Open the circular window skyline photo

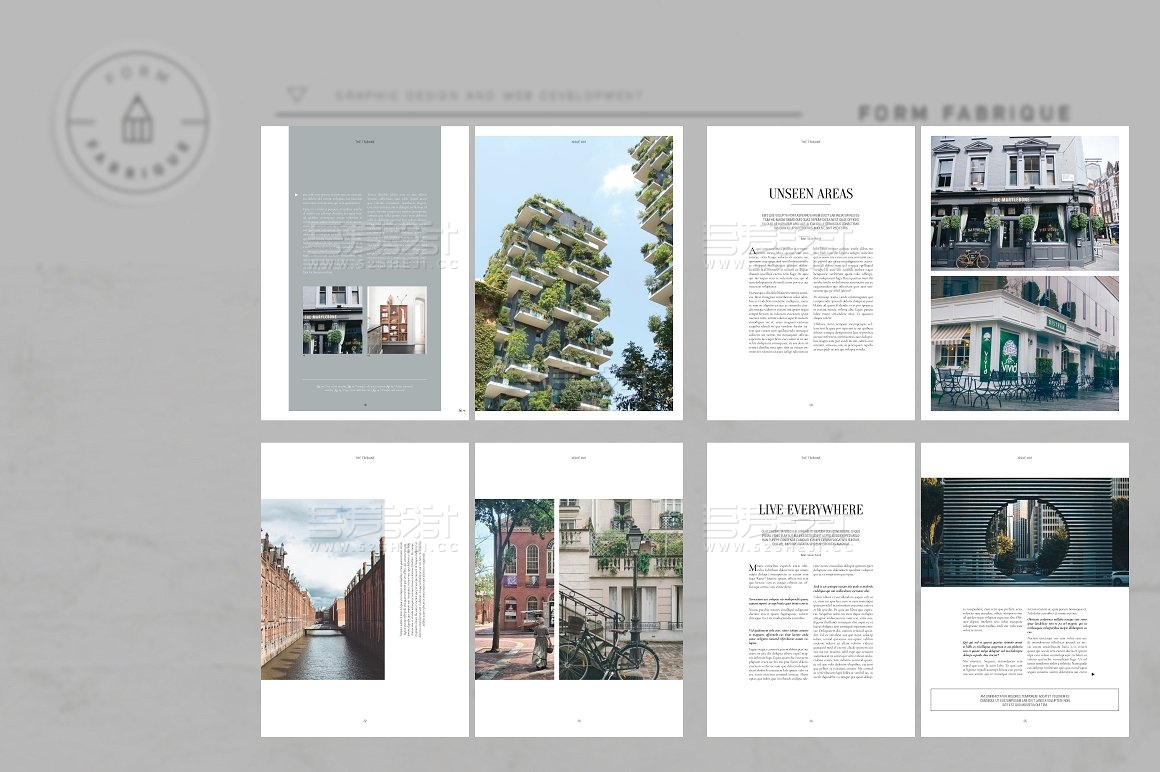(x=1024, y=531)
